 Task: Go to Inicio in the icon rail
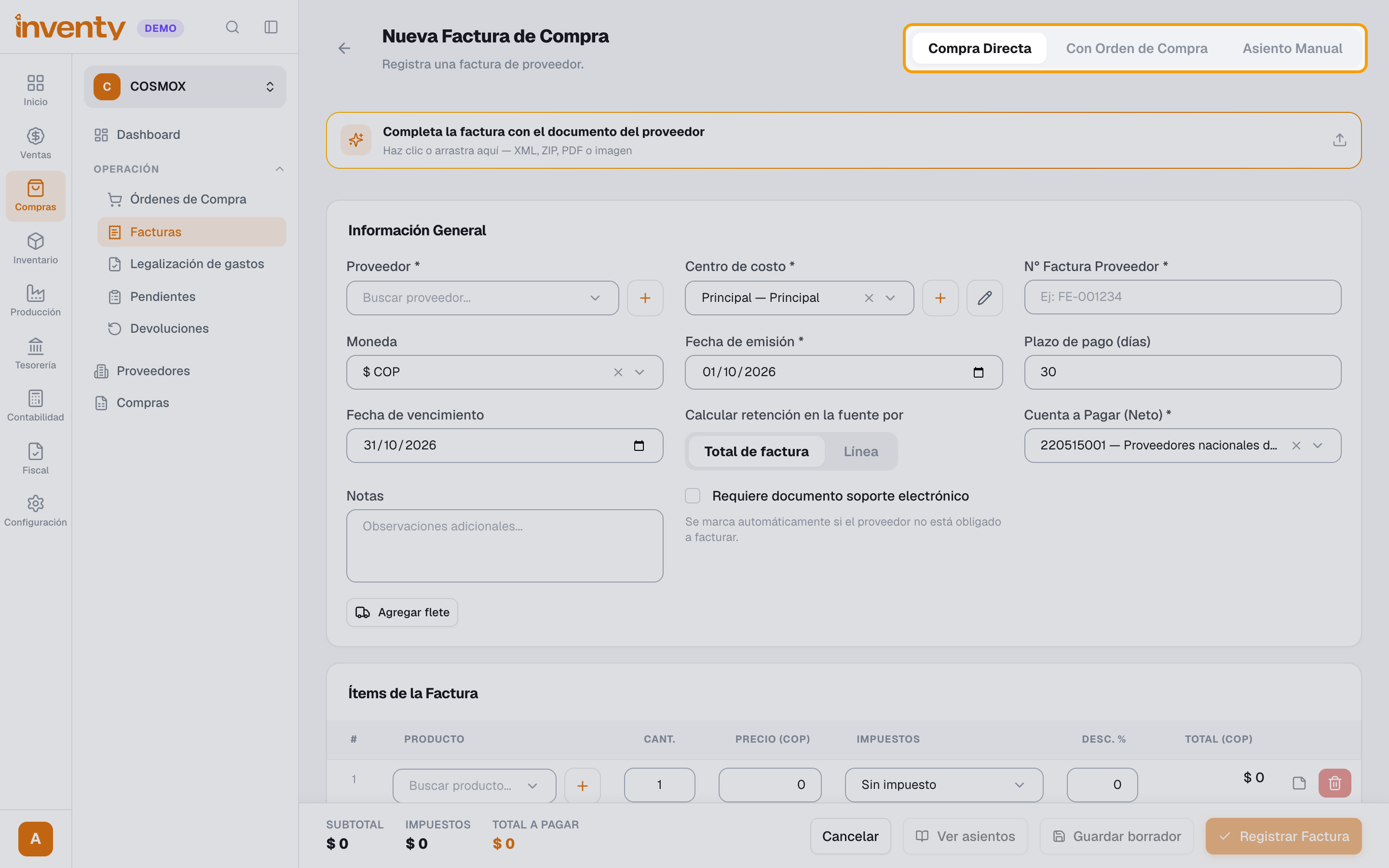click(36, 91)
